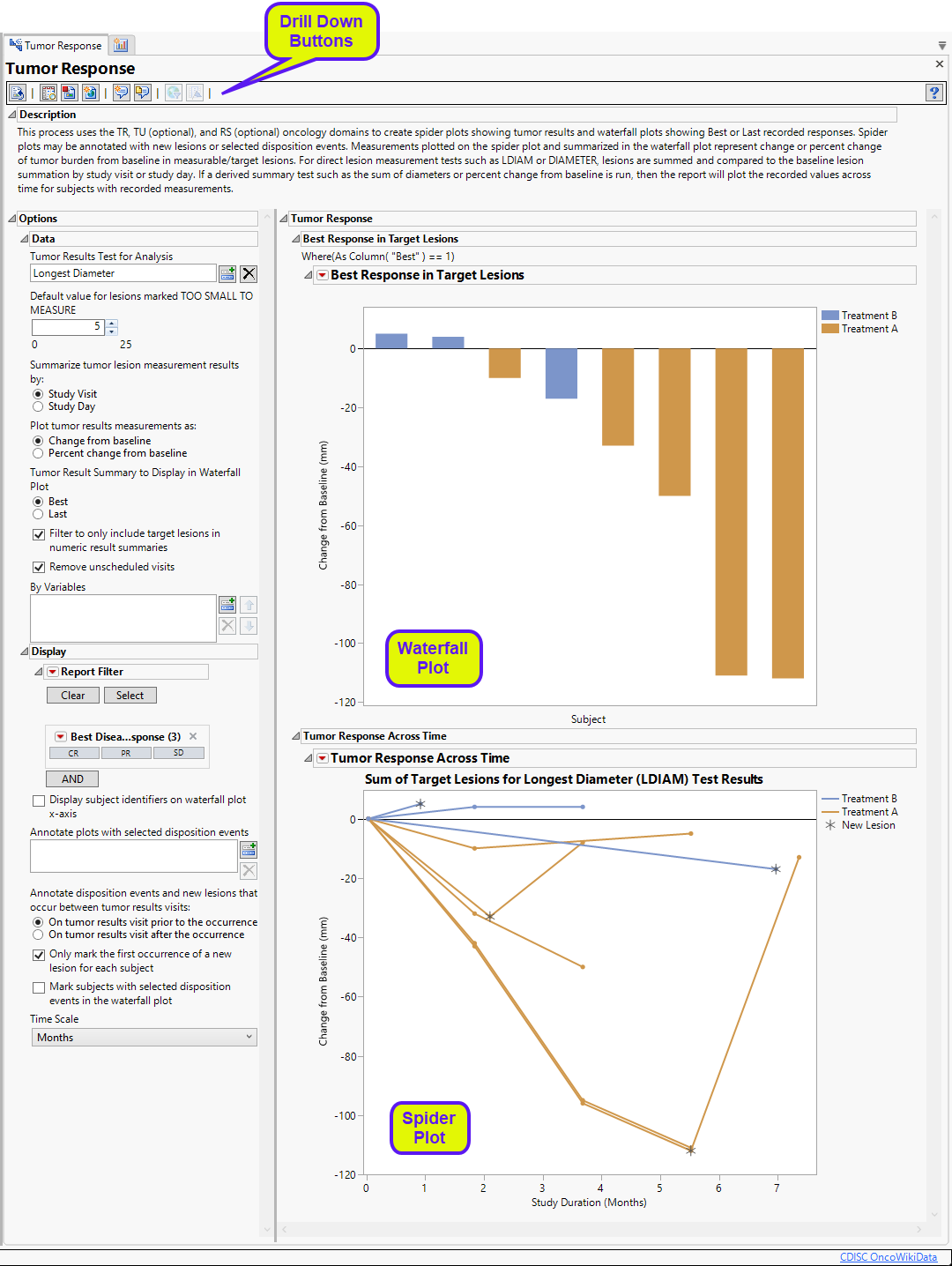This screenshot has width=952, height=1266.
Task: Click the AND button
Action: 72,779
